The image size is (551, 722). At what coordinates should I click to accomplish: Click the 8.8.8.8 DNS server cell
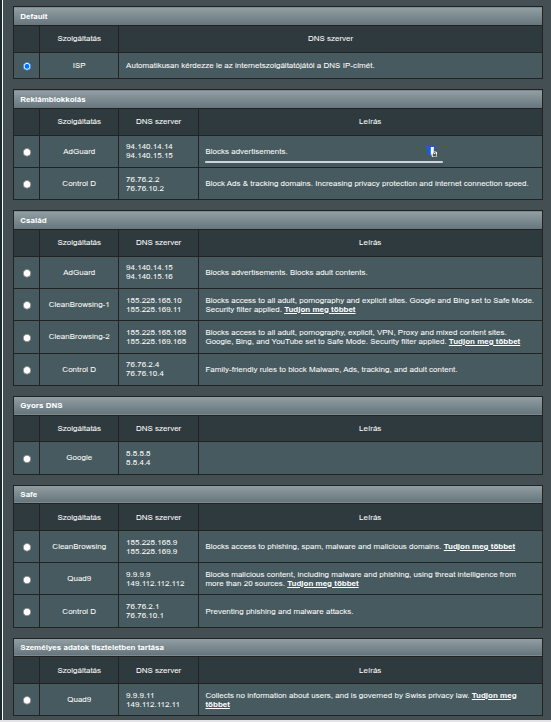tap(158, 458)
